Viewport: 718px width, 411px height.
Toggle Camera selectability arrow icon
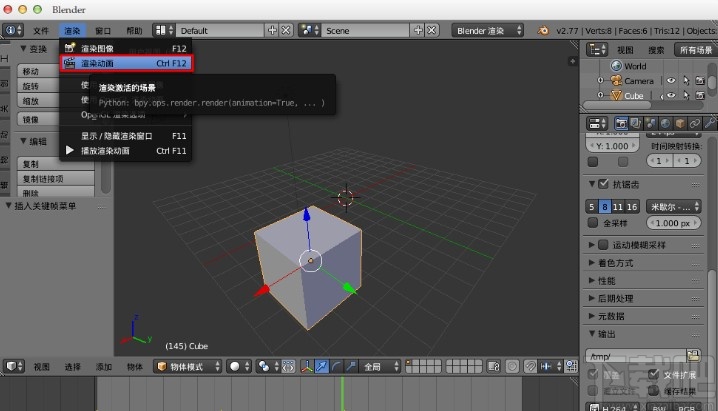pos(686,81)
